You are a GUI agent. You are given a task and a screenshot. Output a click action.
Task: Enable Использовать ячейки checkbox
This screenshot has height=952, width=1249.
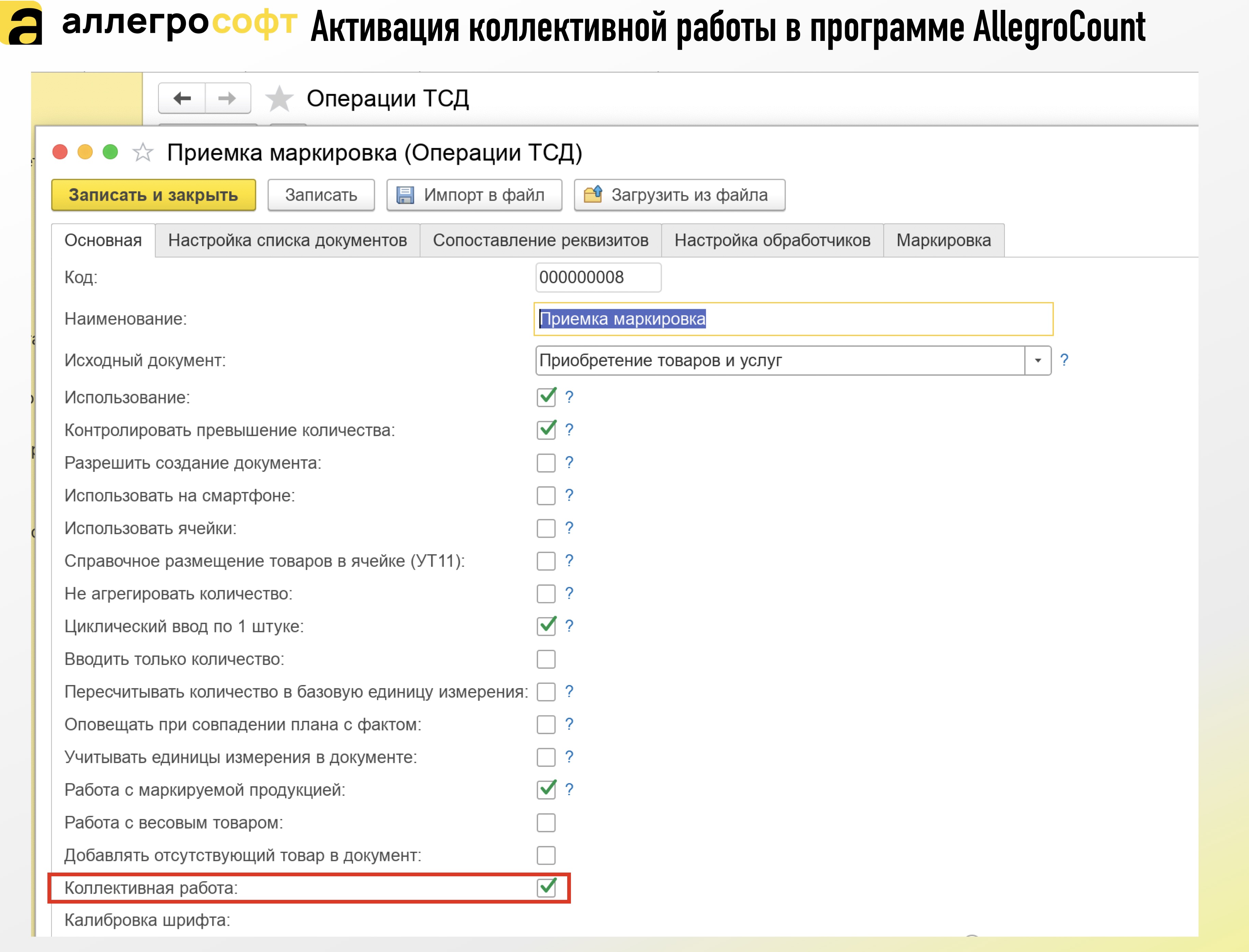point(546,528)
